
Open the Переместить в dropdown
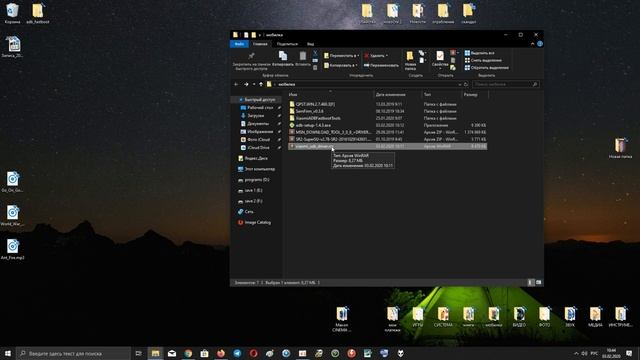341,56
